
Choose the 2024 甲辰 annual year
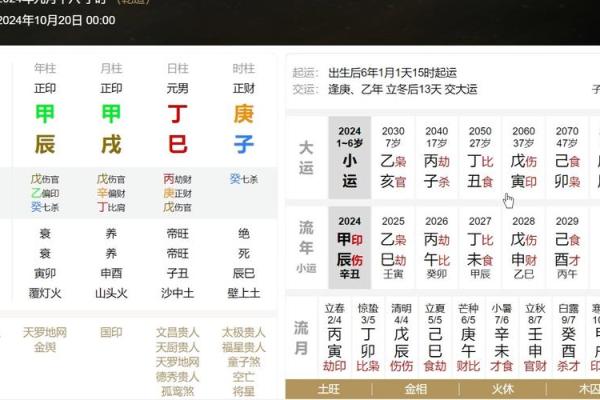point(349,247)
